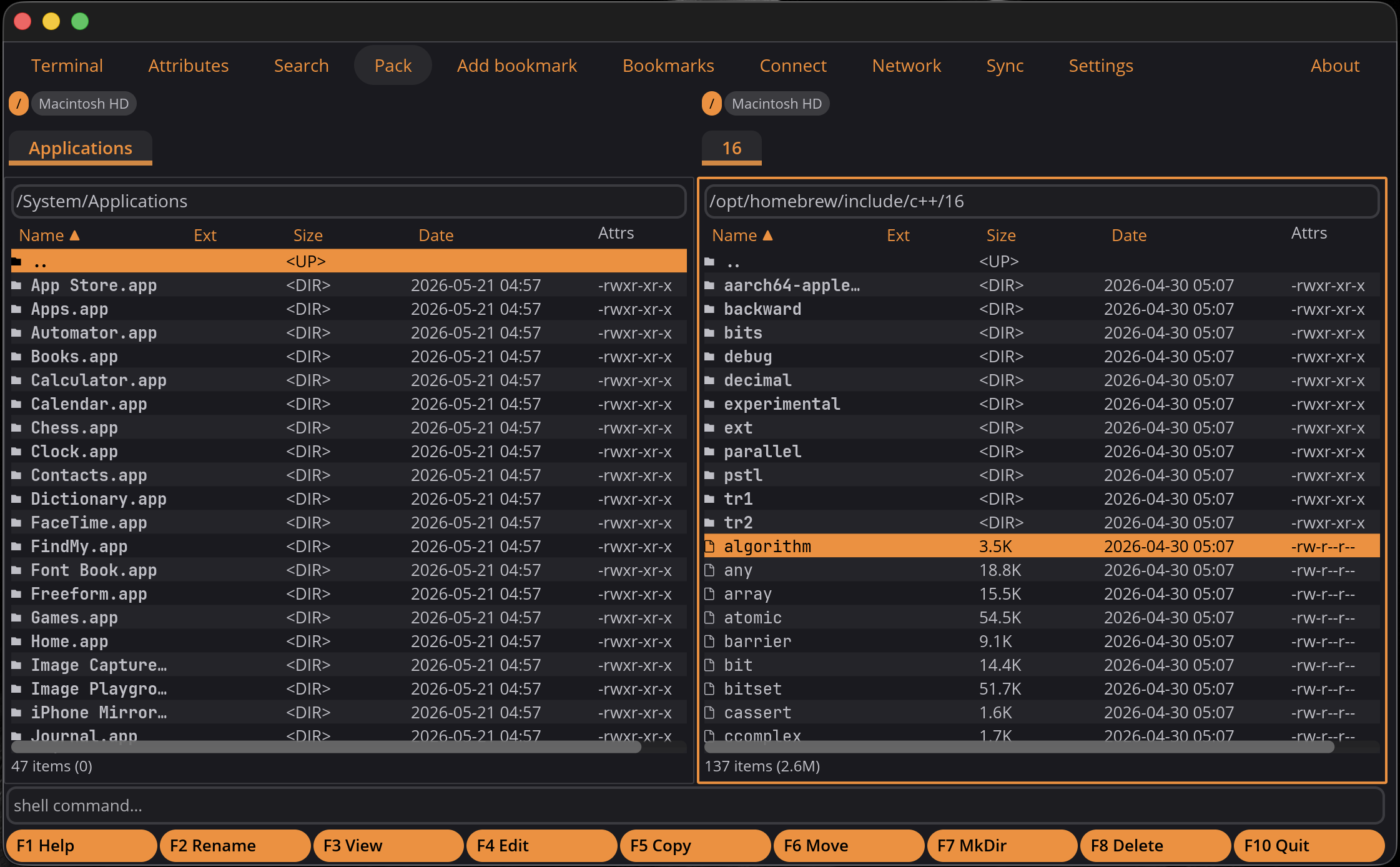
Task: Click Macintosh HD volume in the right panel
Action: pyautogui.click(x=777, y=104)
